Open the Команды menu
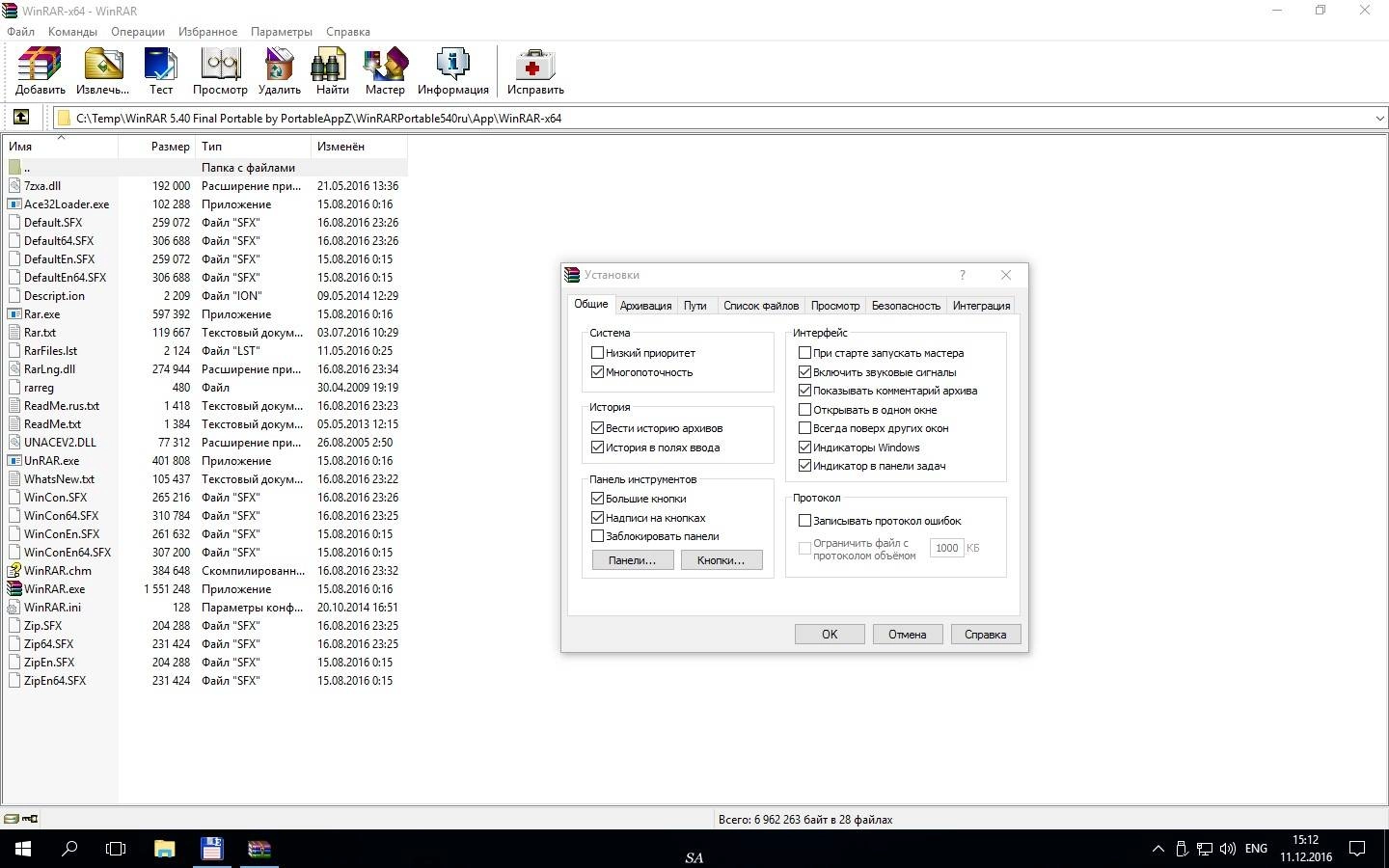Viewport: 1389px width, 868px height. pos(72,32)
